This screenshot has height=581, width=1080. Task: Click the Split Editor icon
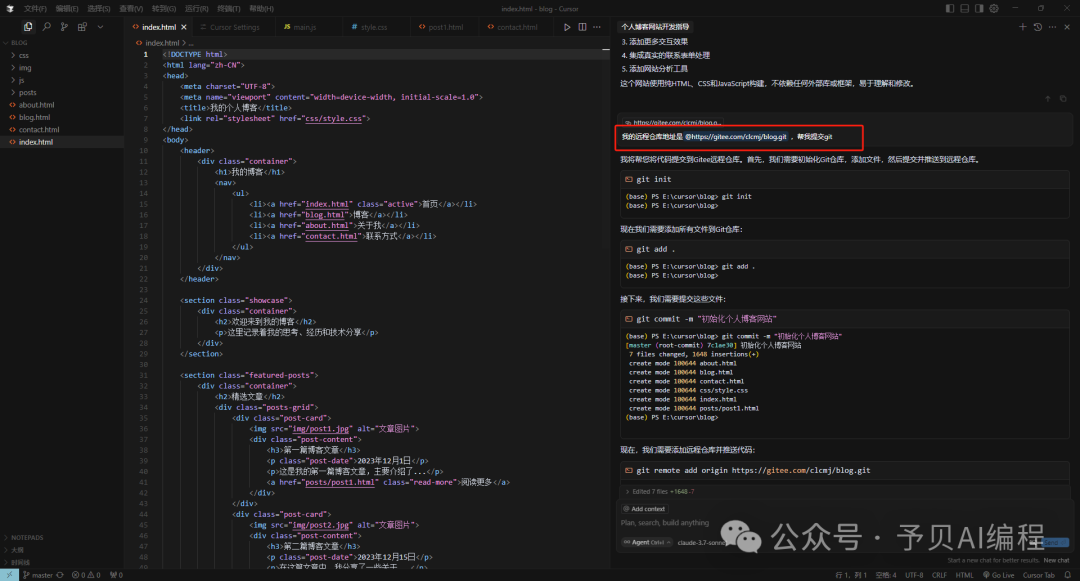point(582,27)
